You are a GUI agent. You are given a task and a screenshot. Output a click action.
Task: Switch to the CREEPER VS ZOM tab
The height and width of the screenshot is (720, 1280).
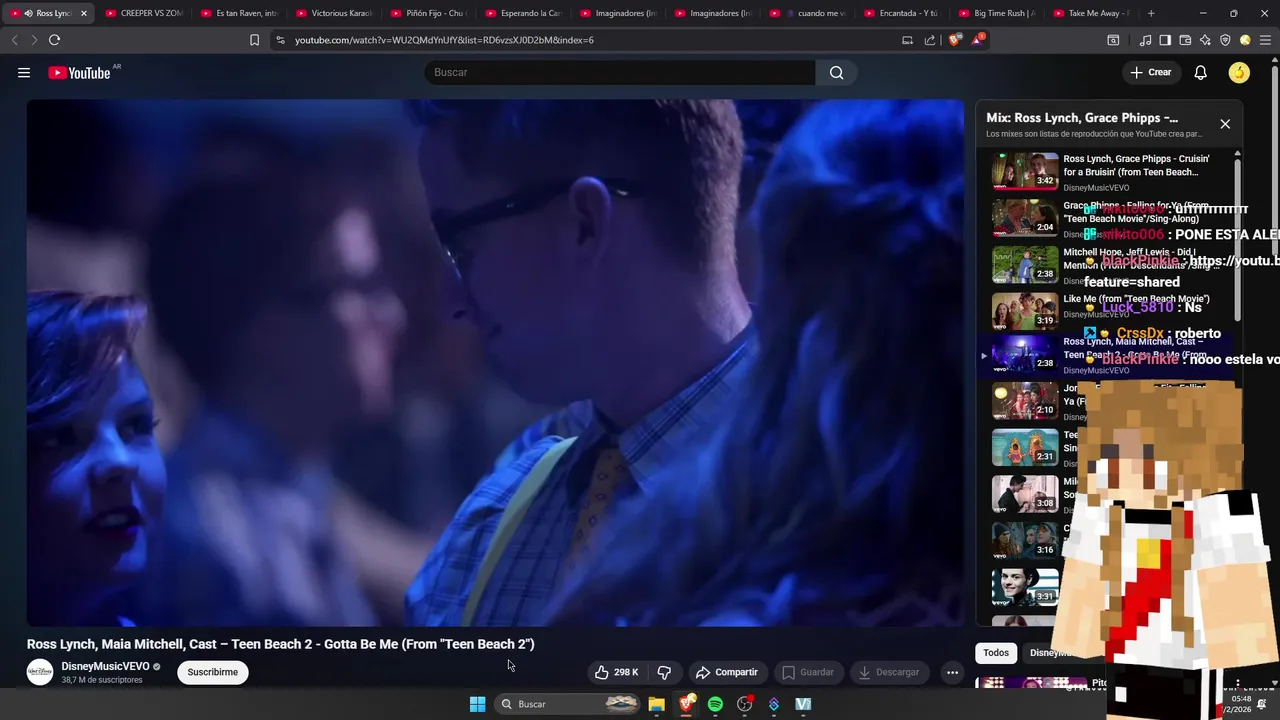pyautogui.click(x=144, y=13)
